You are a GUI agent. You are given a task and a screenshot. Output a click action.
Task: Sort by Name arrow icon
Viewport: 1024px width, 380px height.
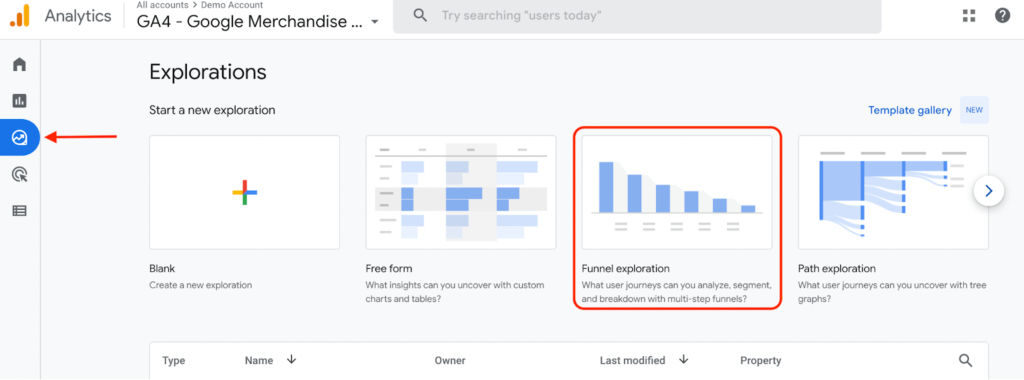pos(291,360)
